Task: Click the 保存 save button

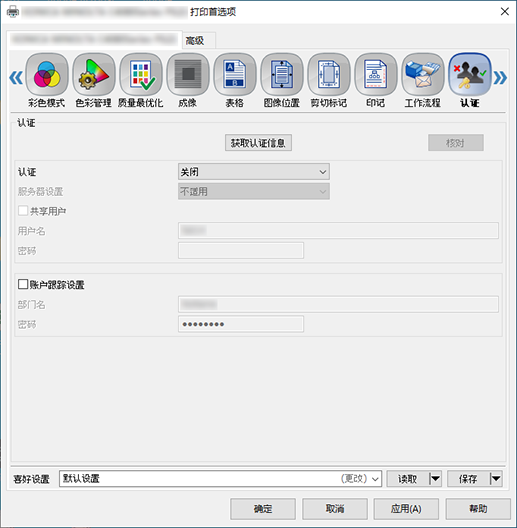Action: coord(468,478)
